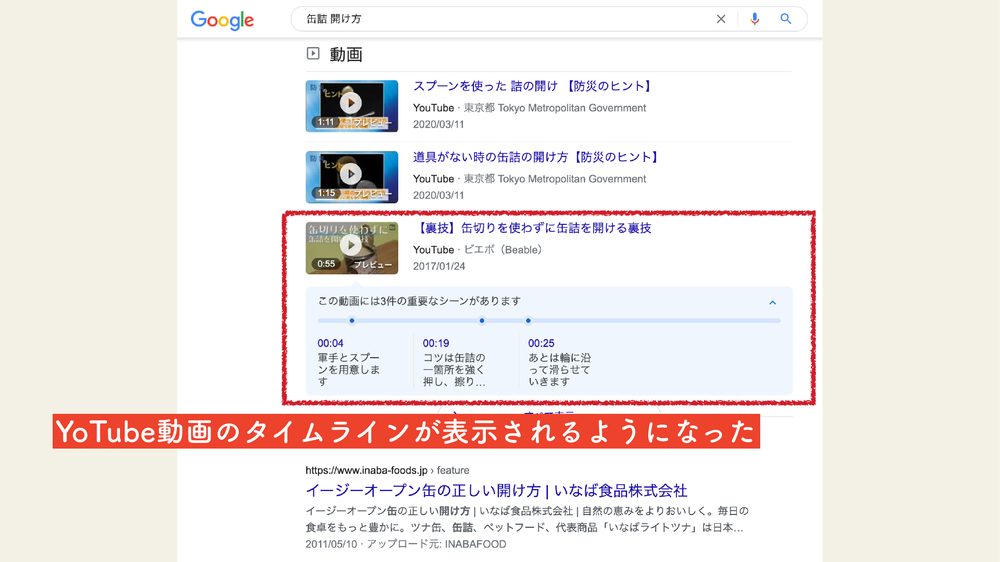1000x562 pixels.
Task: Clear the search box with the X icon
Action: pyautogui.click(x=721, y=19)
